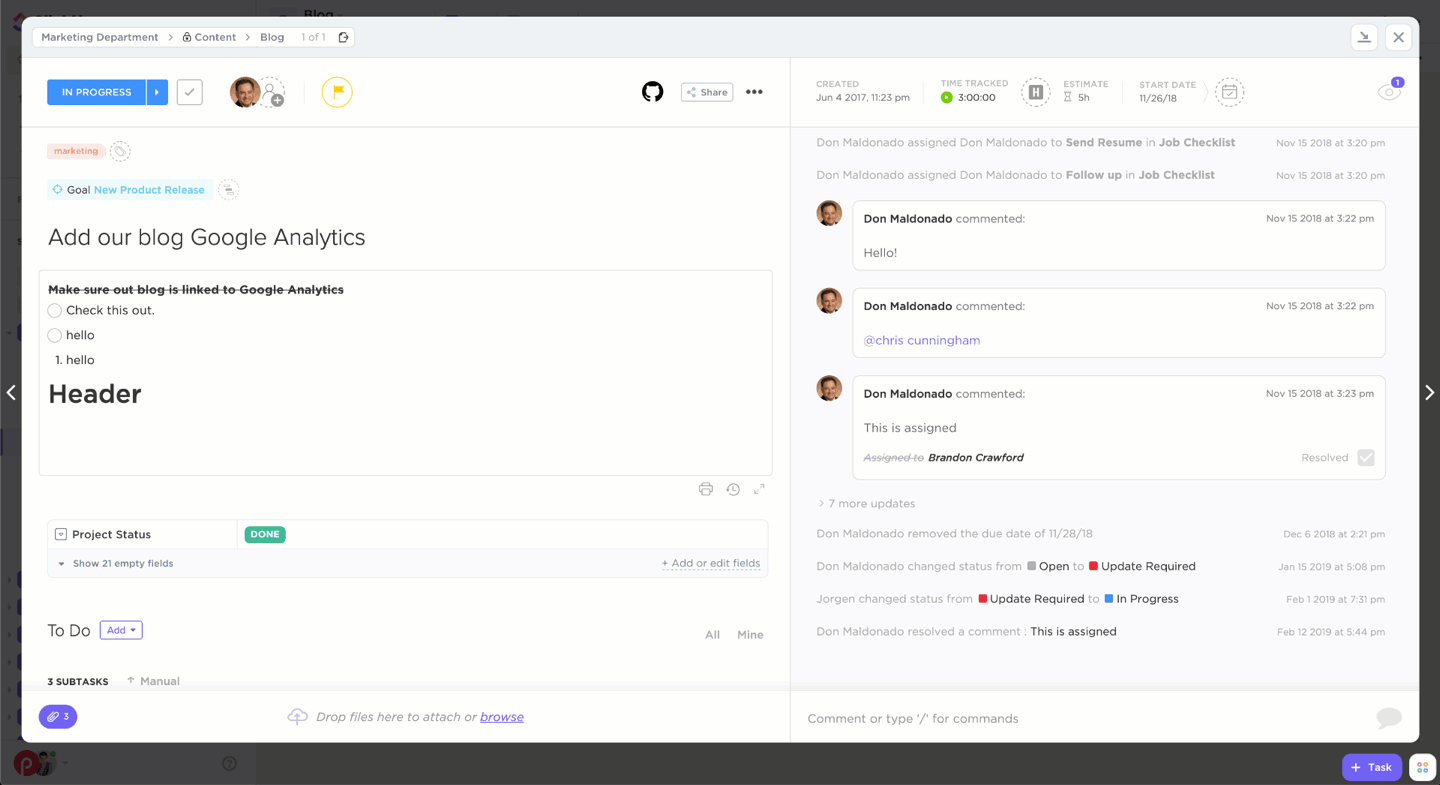Open the GitHub integration icon
This screenshot has width=1440, height=785.
tap(652, 92)
